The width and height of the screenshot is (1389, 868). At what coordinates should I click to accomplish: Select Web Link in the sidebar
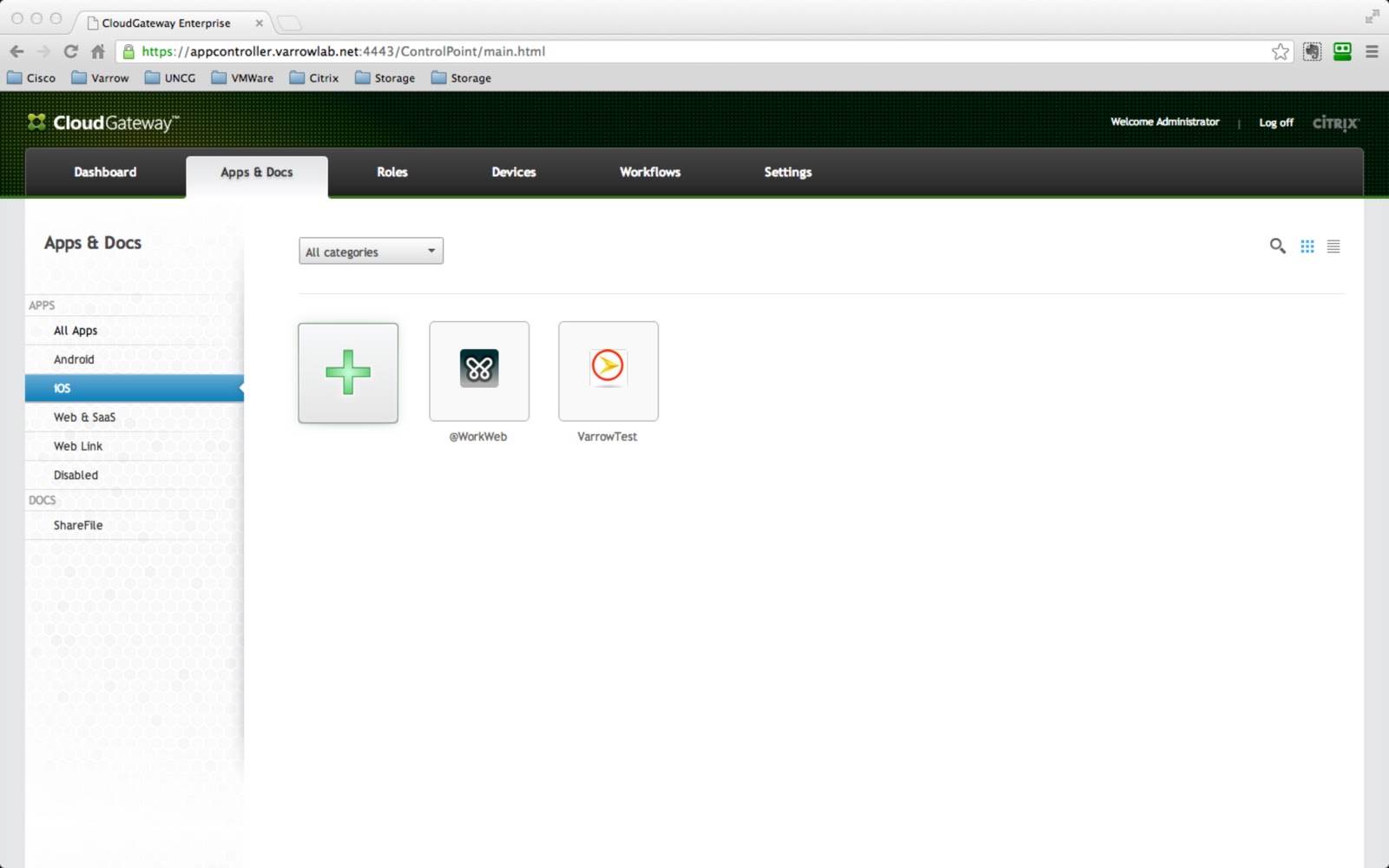pos(135,446)
